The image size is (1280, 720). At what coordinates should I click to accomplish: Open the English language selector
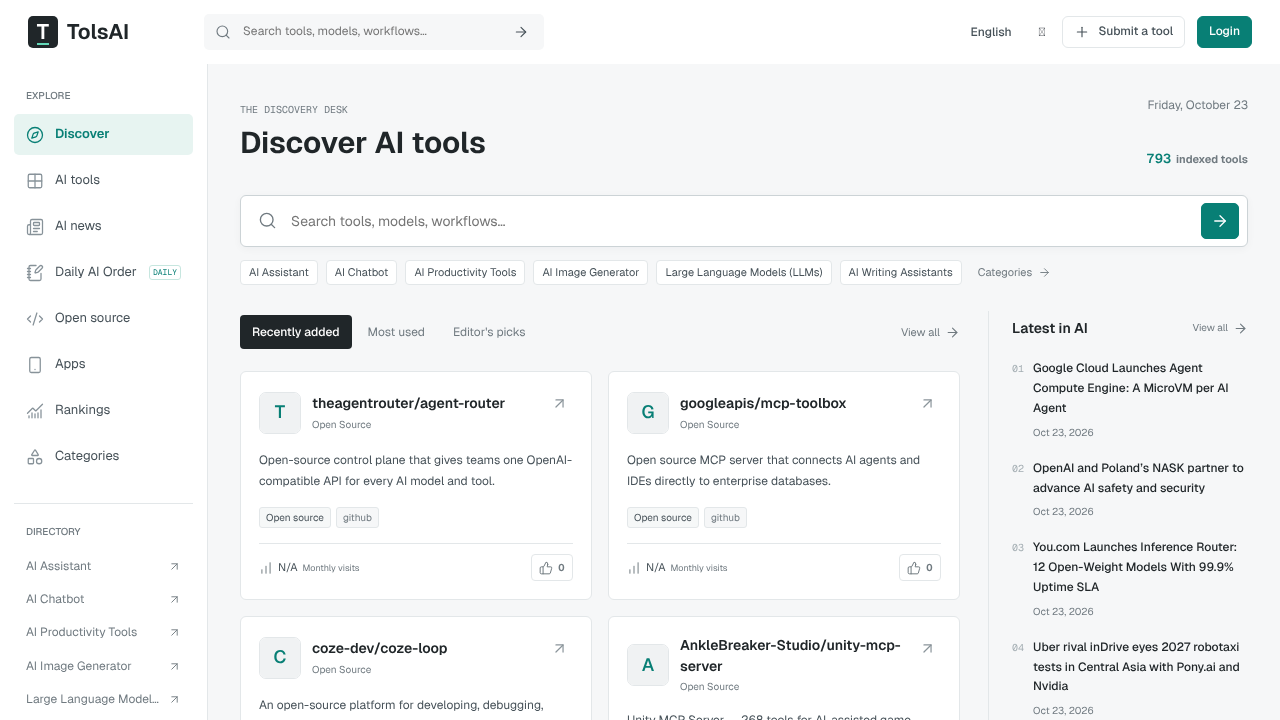[x=991, y=32]
